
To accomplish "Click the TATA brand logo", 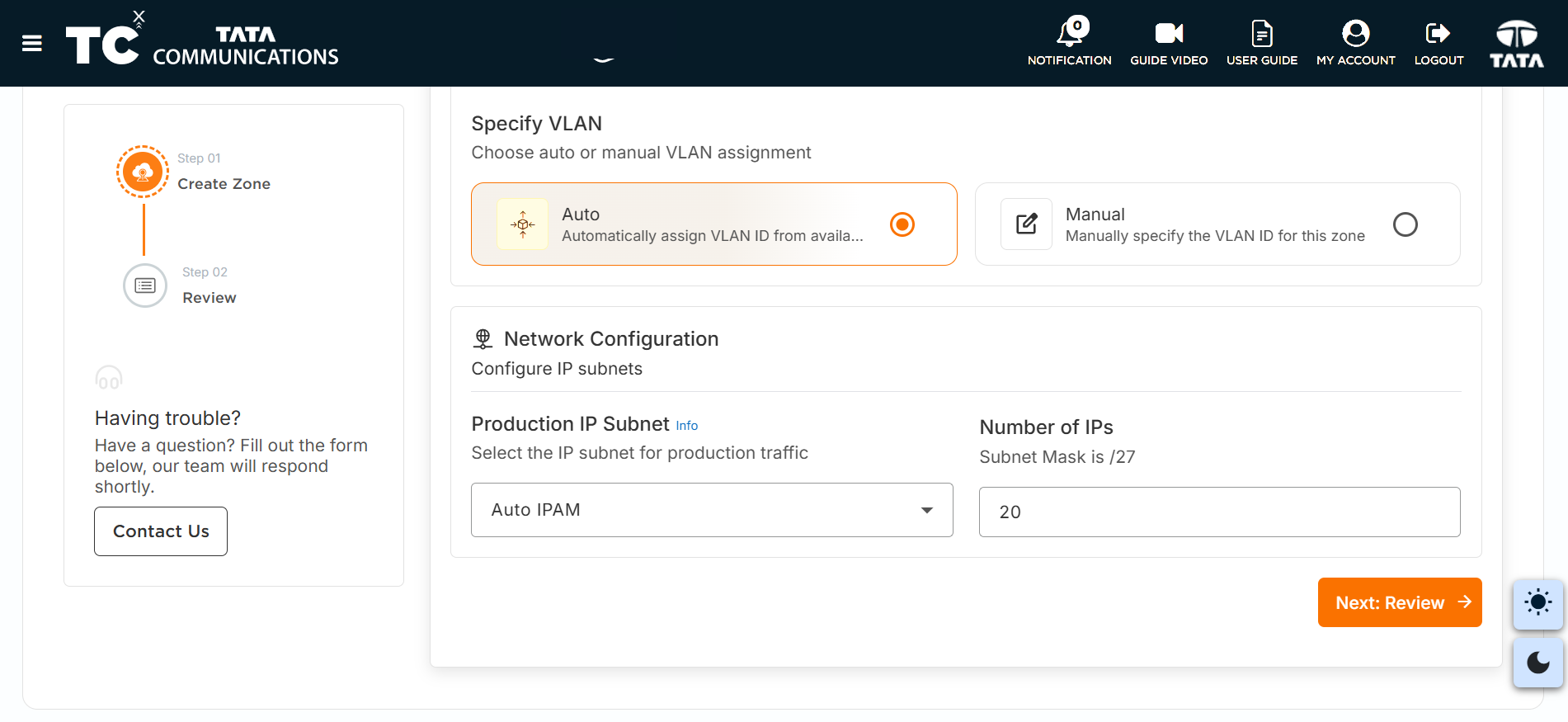I will tap(1516, 43).
